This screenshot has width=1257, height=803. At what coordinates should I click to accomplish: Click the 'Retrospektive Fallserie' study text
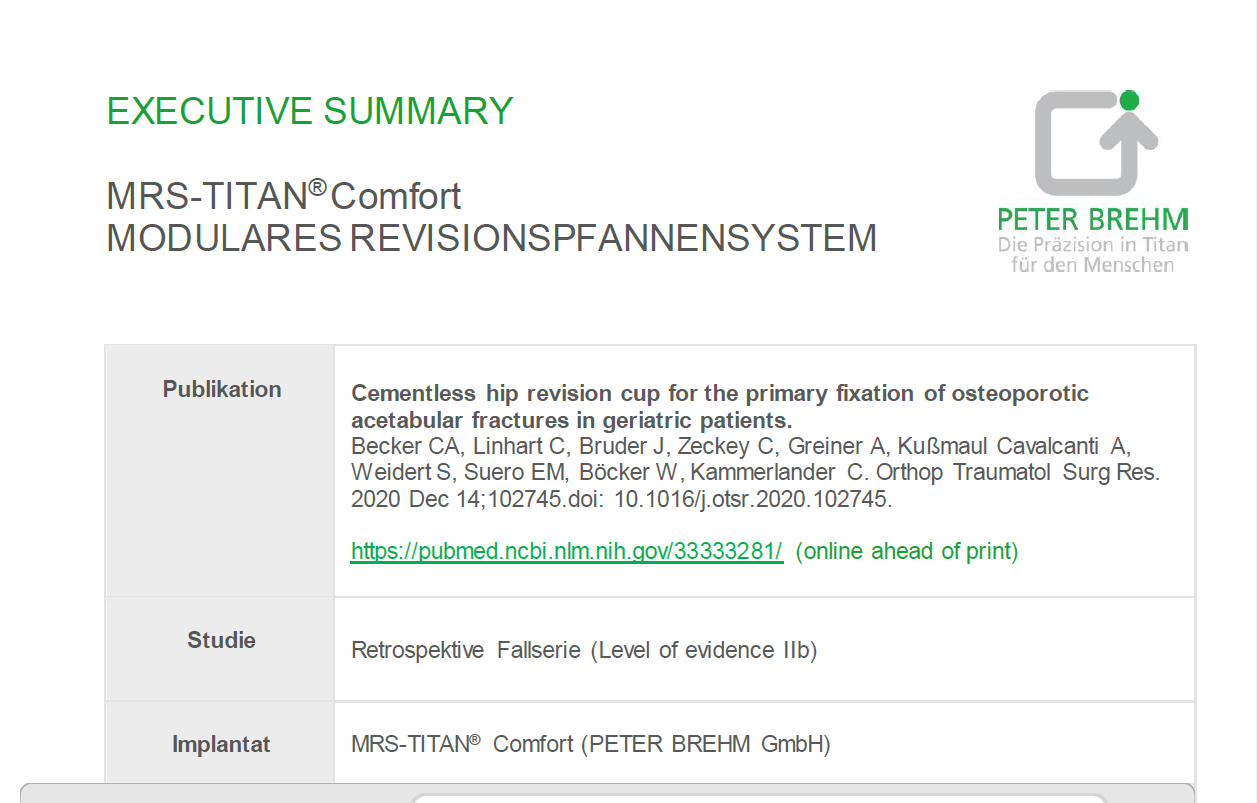465,651
